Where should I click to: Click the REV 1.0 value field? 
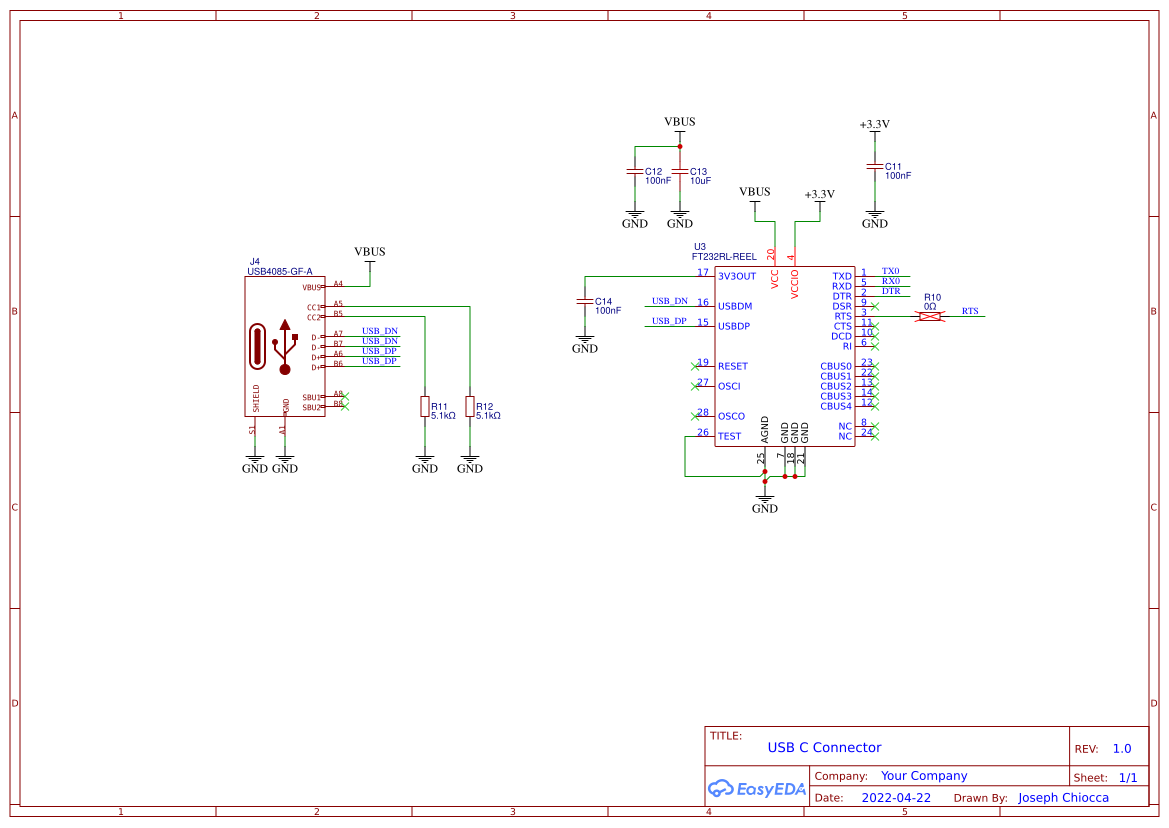pyautogui.click(x=1121, y=748)
